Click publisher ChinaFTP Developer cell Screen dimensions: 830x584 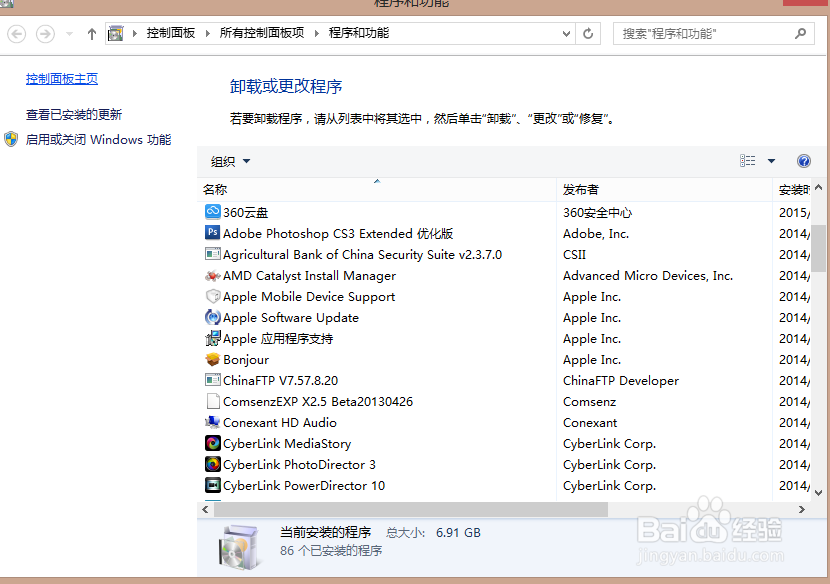pyautogui.click(x=620, y=381)
